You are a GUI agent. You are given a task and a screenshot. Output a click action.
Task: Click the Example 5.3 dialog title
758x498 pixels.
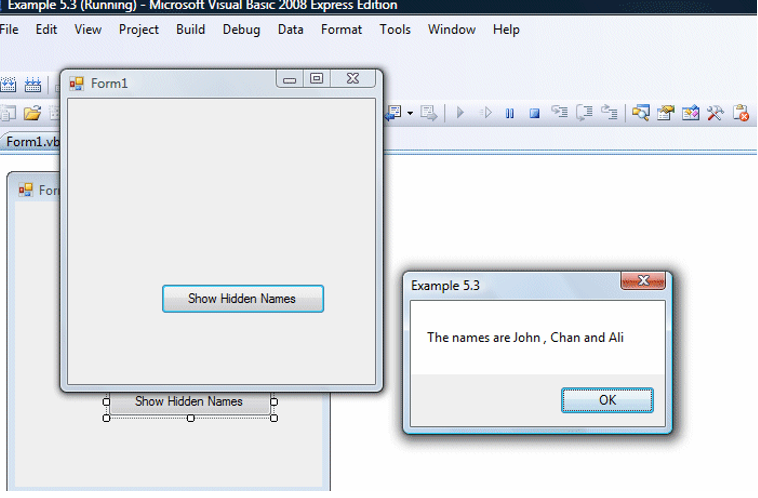click(x=445, y=286)
